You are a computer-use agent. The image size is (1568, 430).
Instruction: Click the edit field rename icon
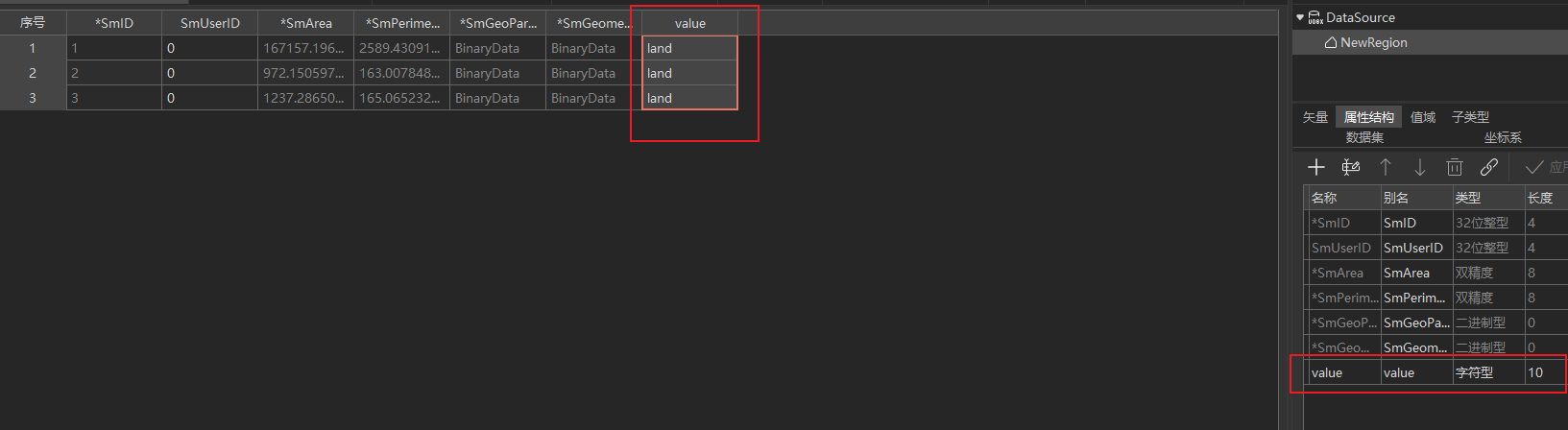(x=1351, y=167)
